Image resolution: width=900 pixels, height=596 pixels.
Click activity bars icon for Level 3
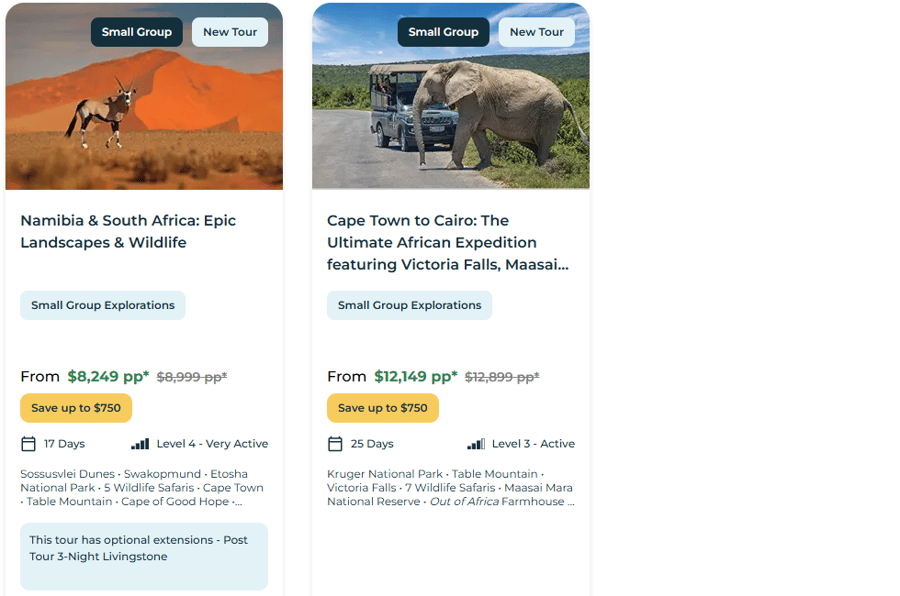click(x=476, y=444)
